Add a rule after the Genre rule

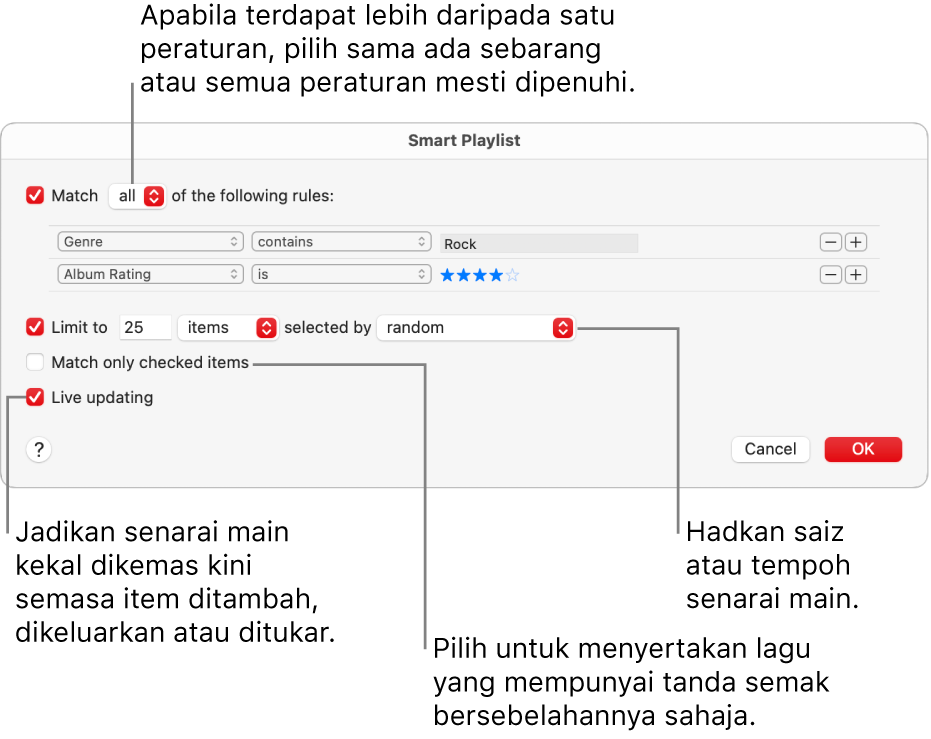pyautogui.click(x=856, y=242)
